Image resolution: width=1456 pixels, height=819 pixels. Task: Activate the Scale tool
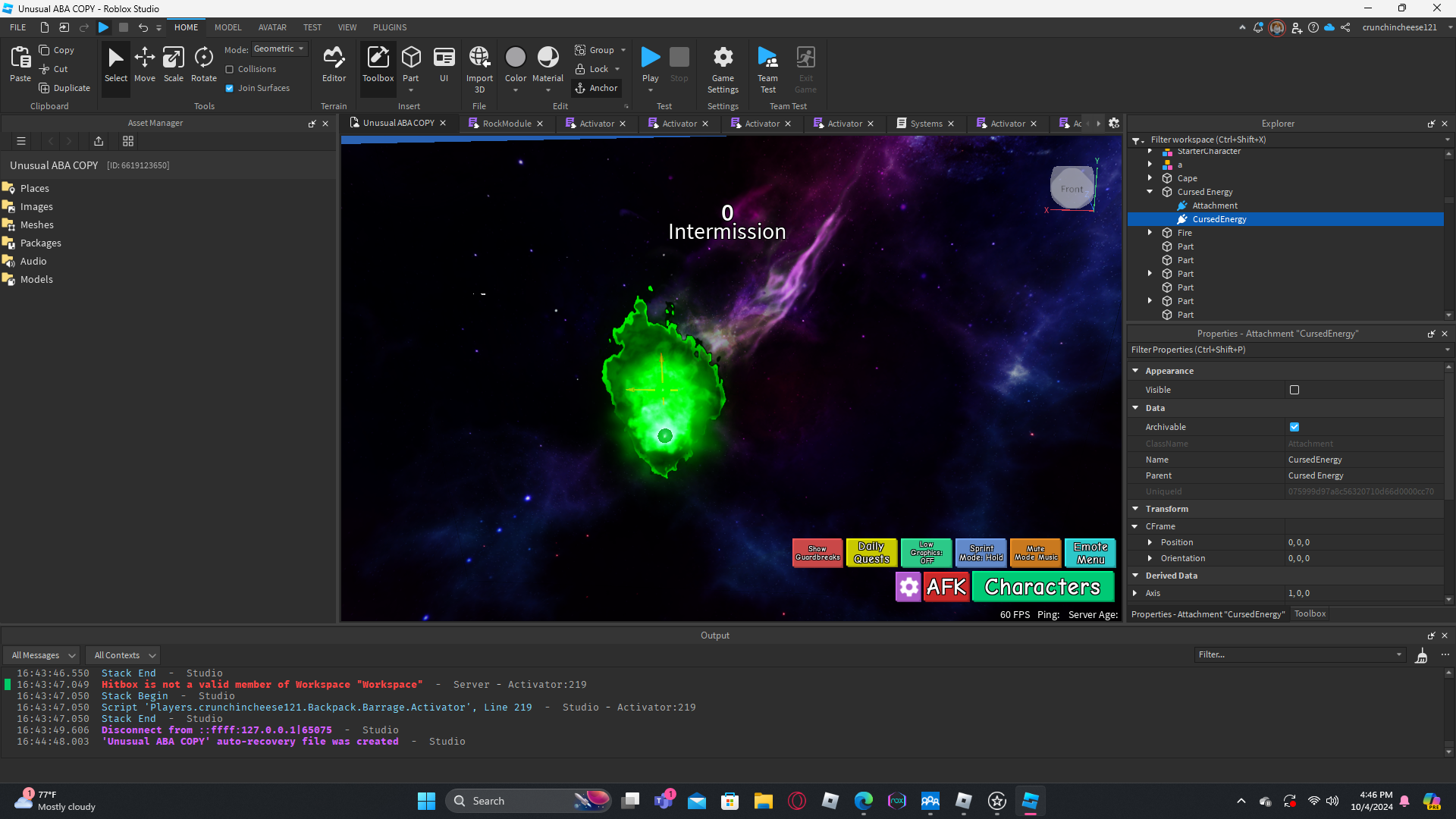point(174,64)
